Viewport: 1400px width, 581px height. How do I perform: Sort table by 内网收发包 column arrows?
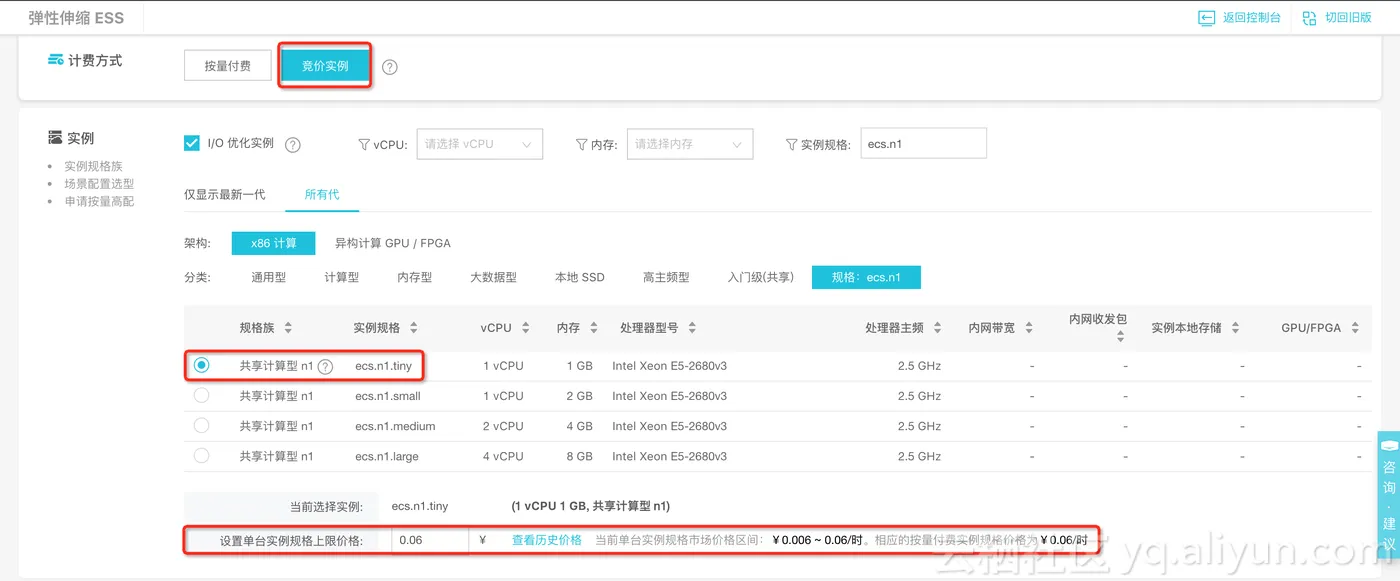(1120, 338)
